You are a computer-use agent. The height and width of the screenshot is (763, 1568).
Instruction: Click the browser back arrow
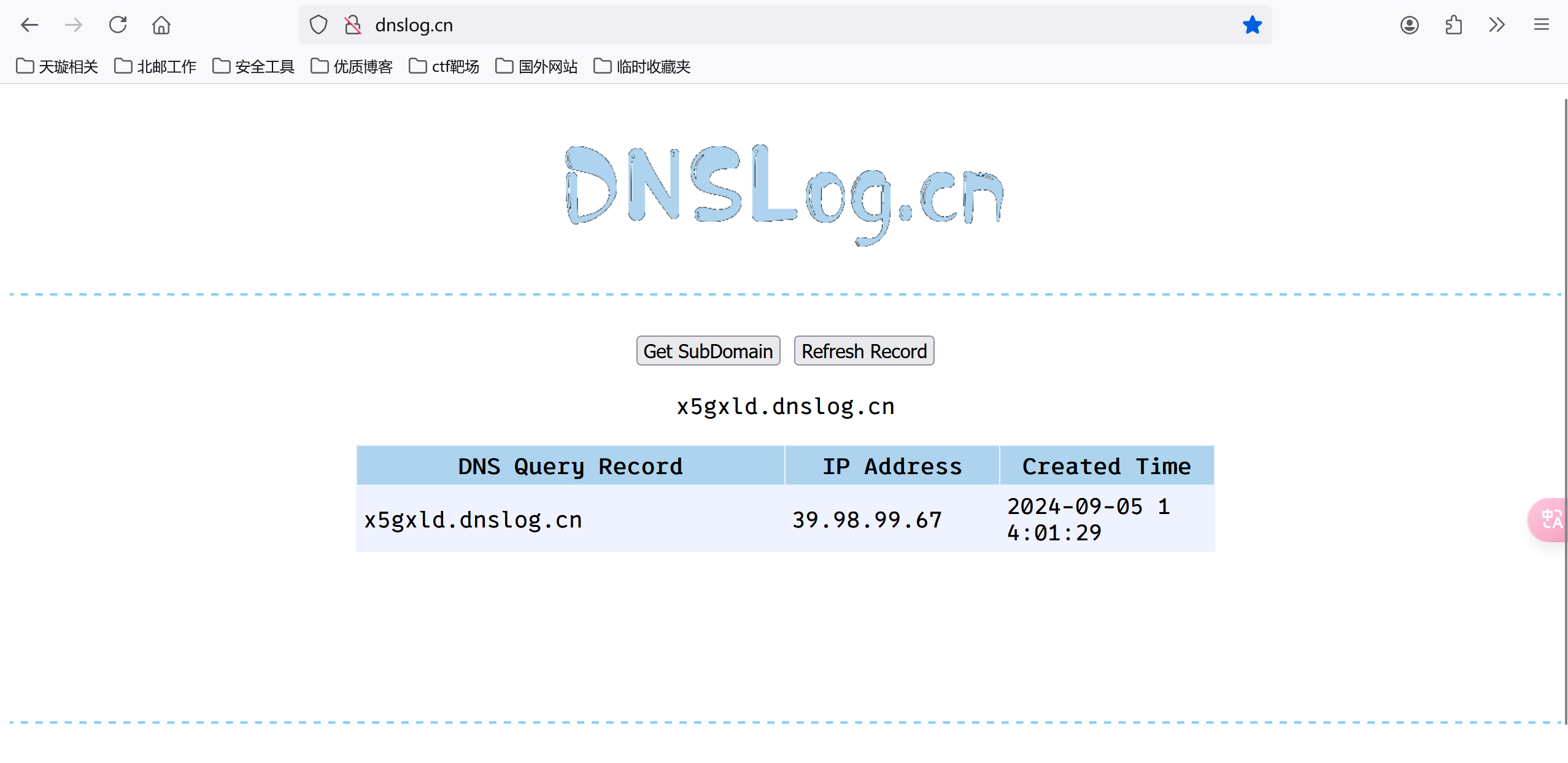(29, 25)
